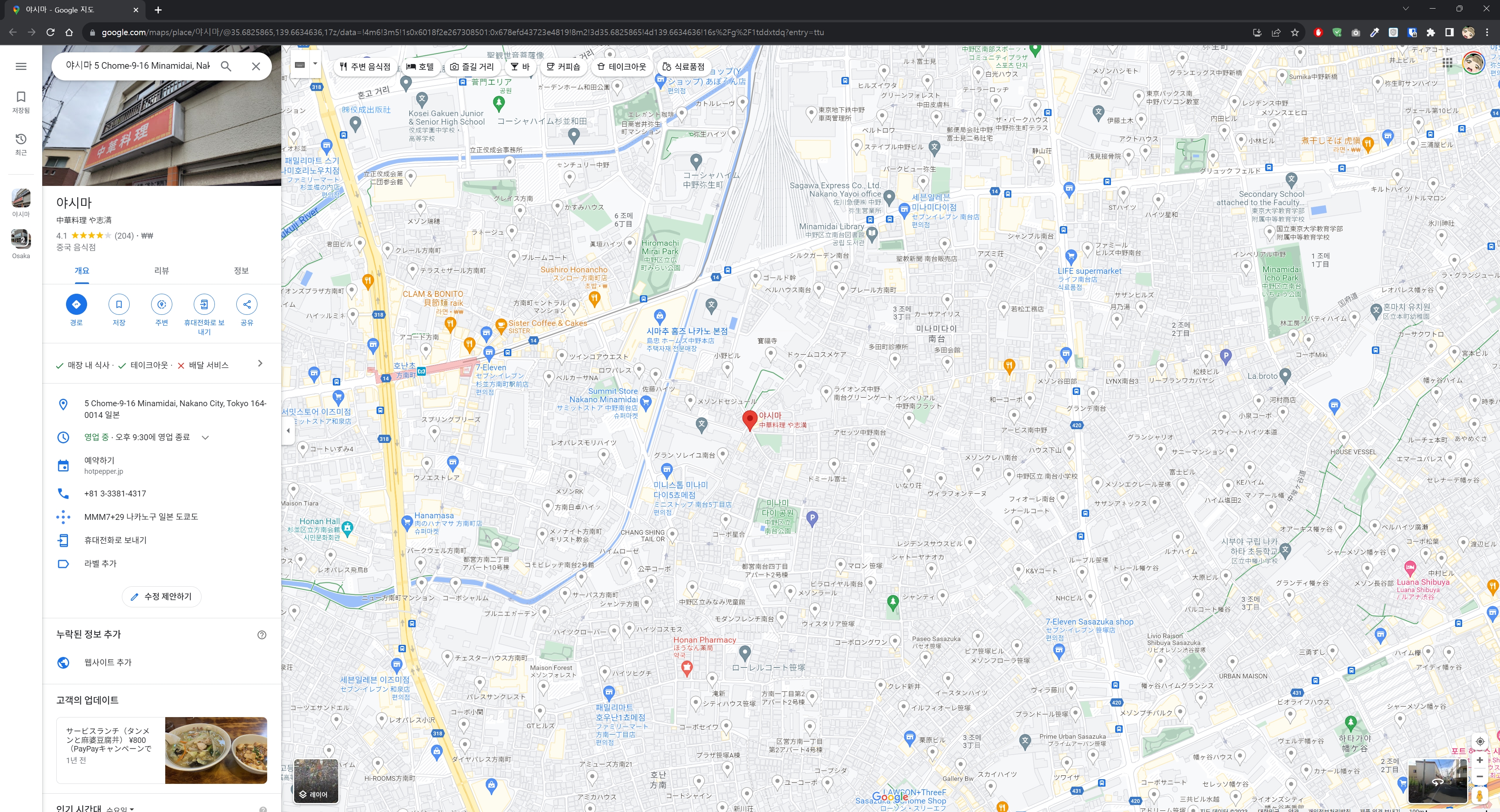Drop the Street View pegman
The height and width of the screenshot is (812, 1500).
(x=1479, y=795)
